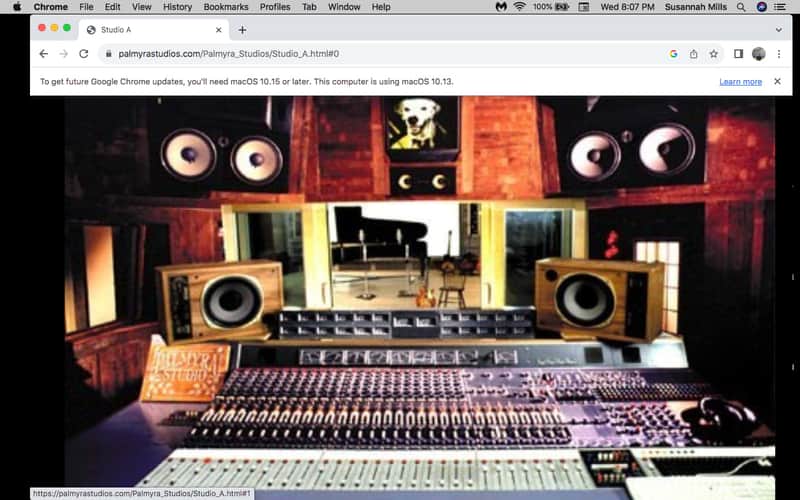
Task: Open Spotlight search
Action: click(741, 7)
